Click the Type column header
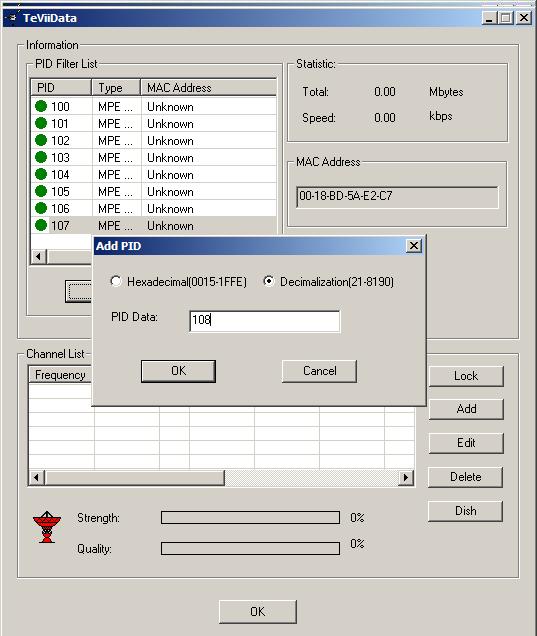Screen dimensions: 537x636 116,88
